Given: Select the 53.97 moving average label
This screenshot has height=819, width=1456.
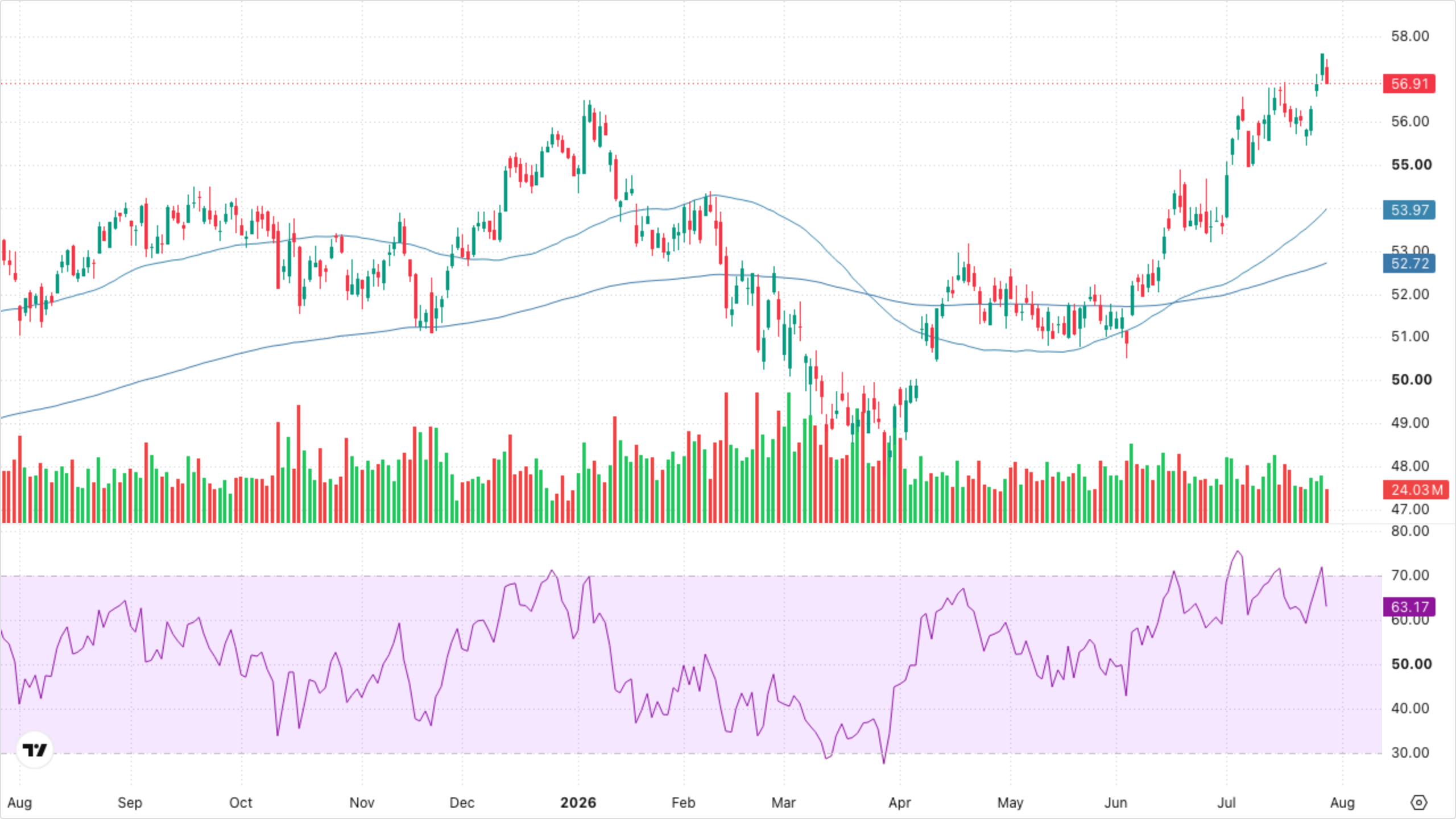Looking at the screenshot, I should (x=1409, y=210).
